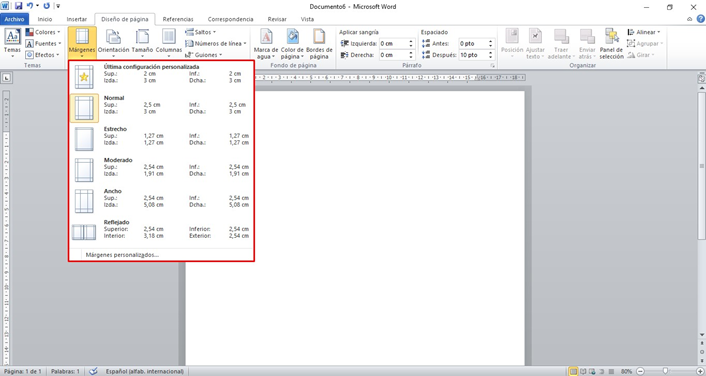This screenshot has width=706, height=376.
Task: Open the Archivo file tab
Action: coord(14,19)
